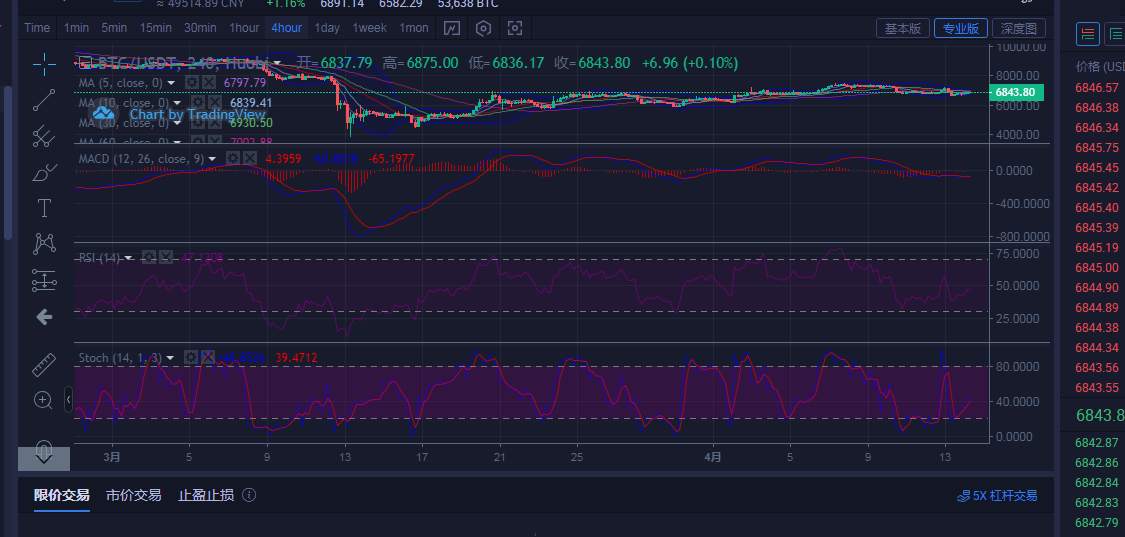This screenshot has width=1125, height=537.
Task: Open MA 30 indicator settings gear
Action: (x=197, y=123)
